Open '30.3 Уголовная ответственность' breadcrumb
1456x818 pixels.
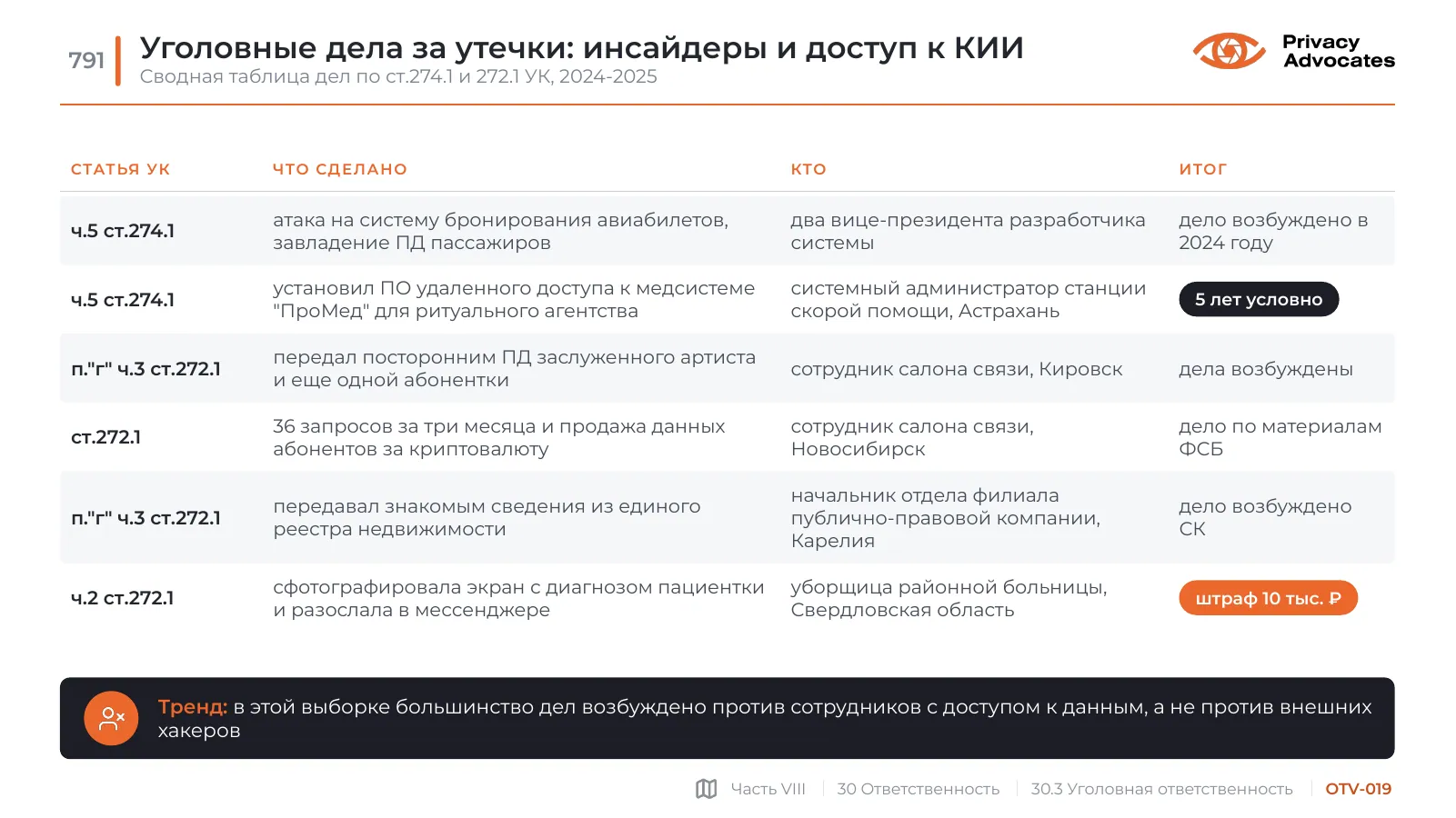pyautogui.click(x=1161, y=789)
